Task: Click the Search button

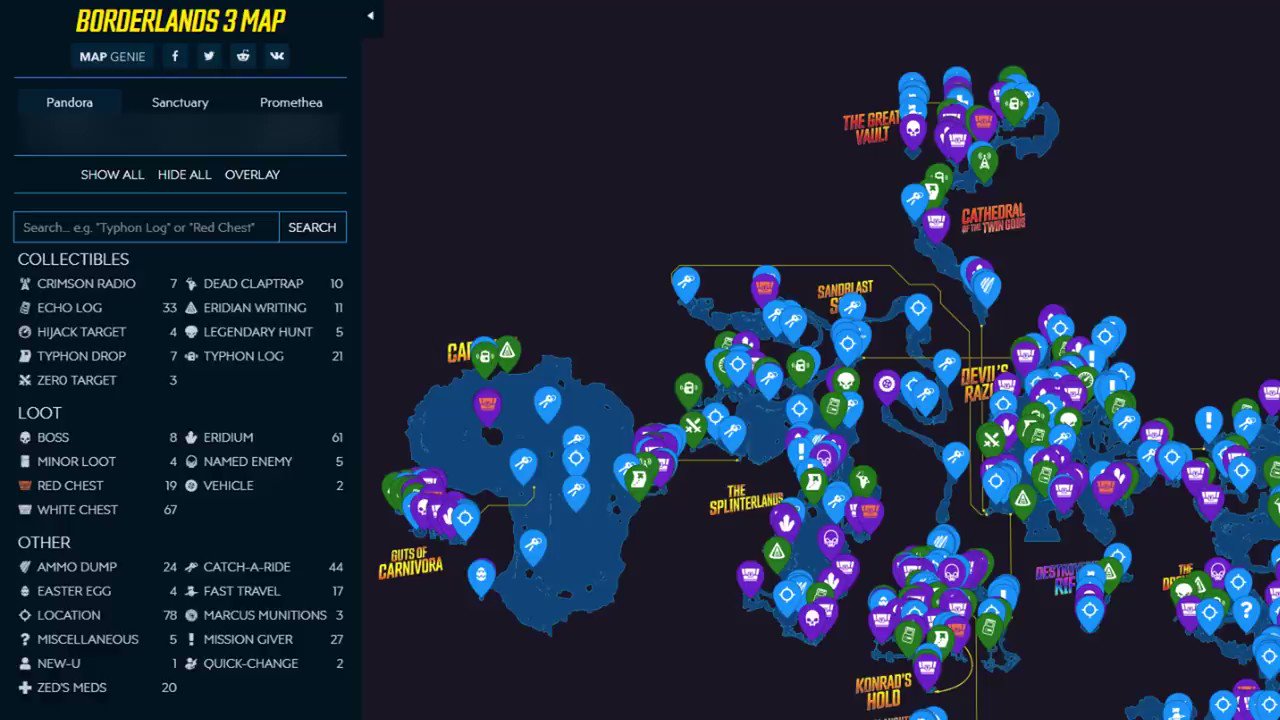Action: [x=312, y=227]
